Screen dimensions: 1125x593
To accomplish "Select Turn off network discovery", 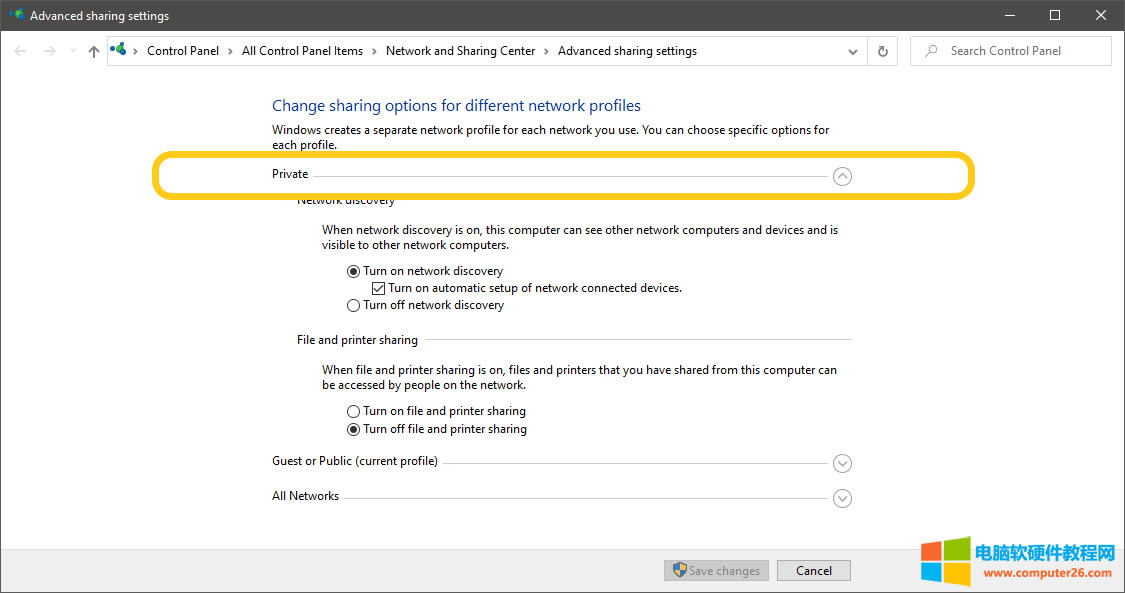I will [353, 306].
